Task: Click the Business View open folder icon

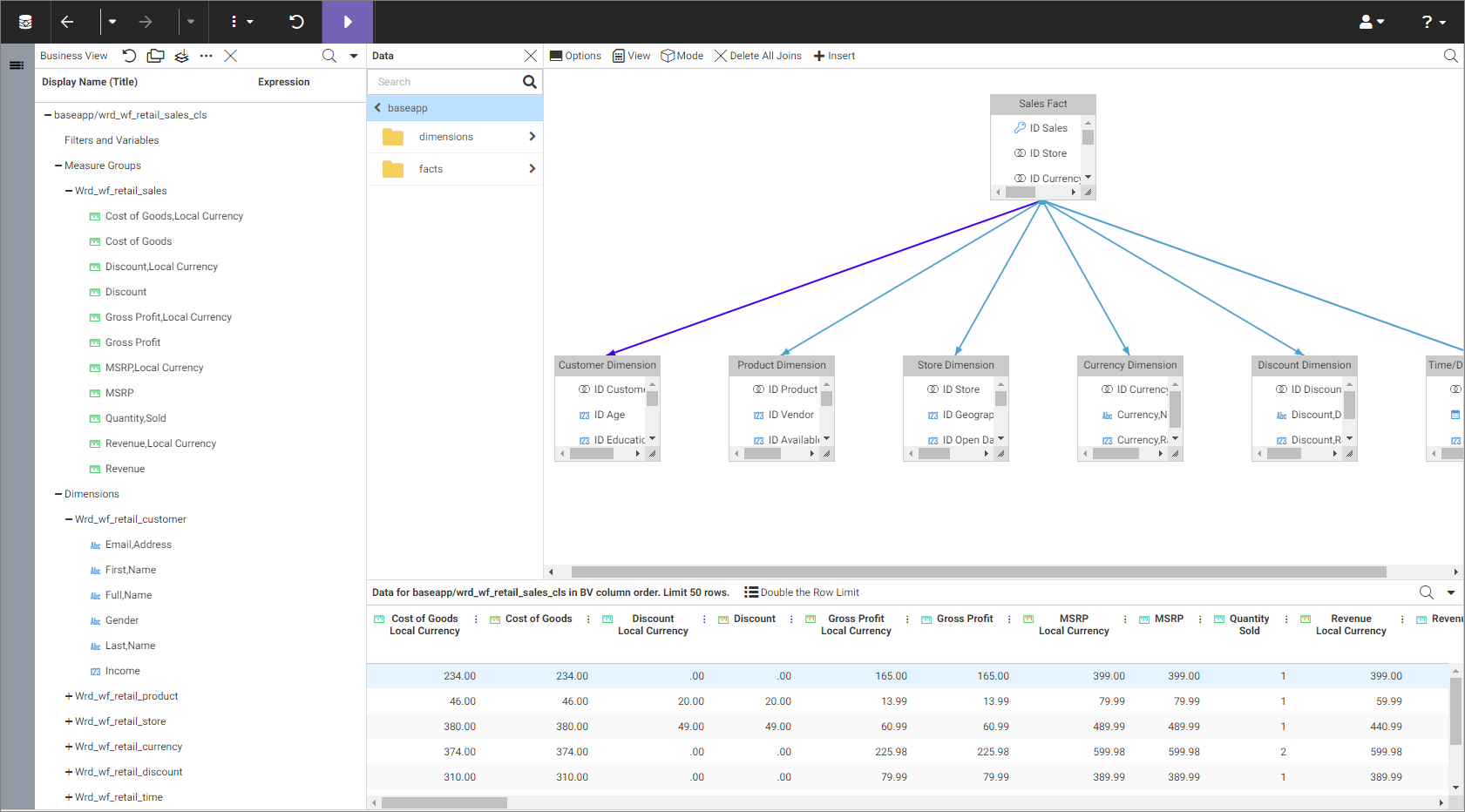Action: pyautogui.click(x=155, y=56)
